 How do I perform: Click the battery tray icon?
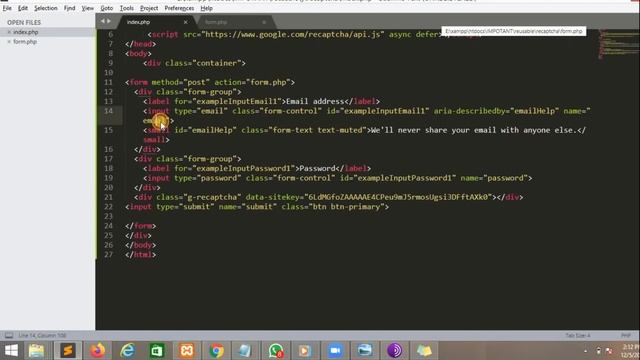[x=598, y=351]
